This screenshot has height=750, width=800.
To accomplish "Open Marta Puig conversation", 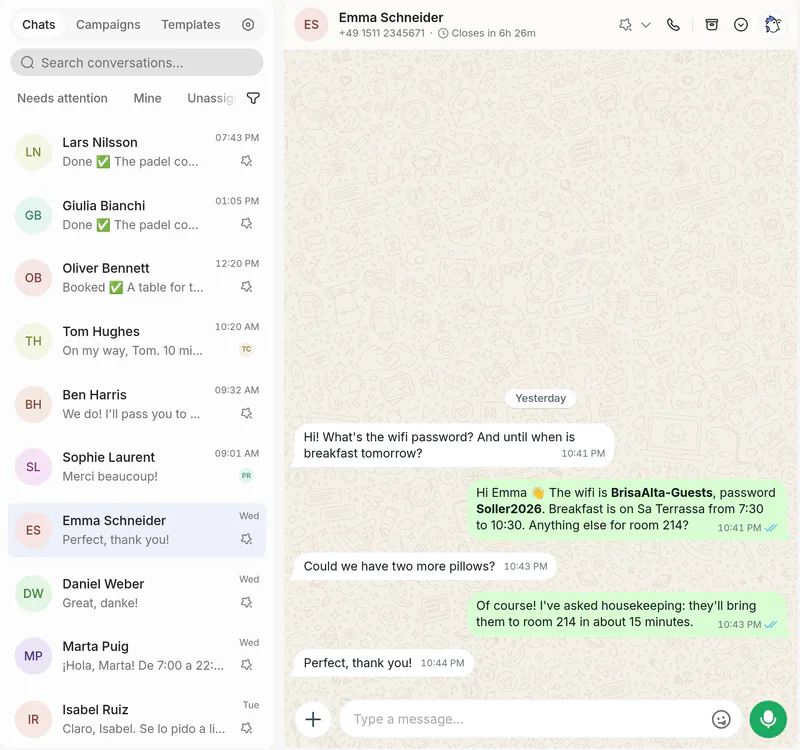I will tap(137, 656).
